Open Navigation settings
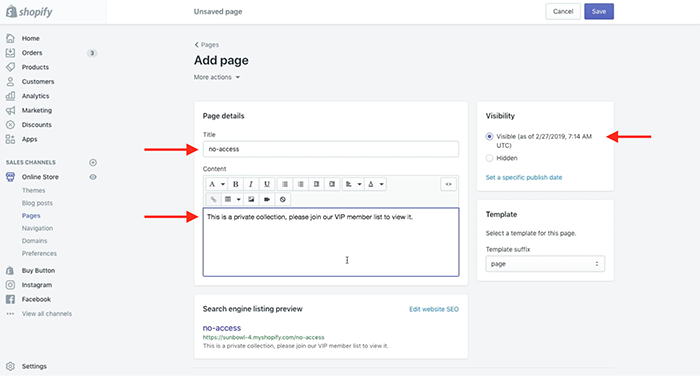This screenshot has width=700, height=376. [38, 228]
